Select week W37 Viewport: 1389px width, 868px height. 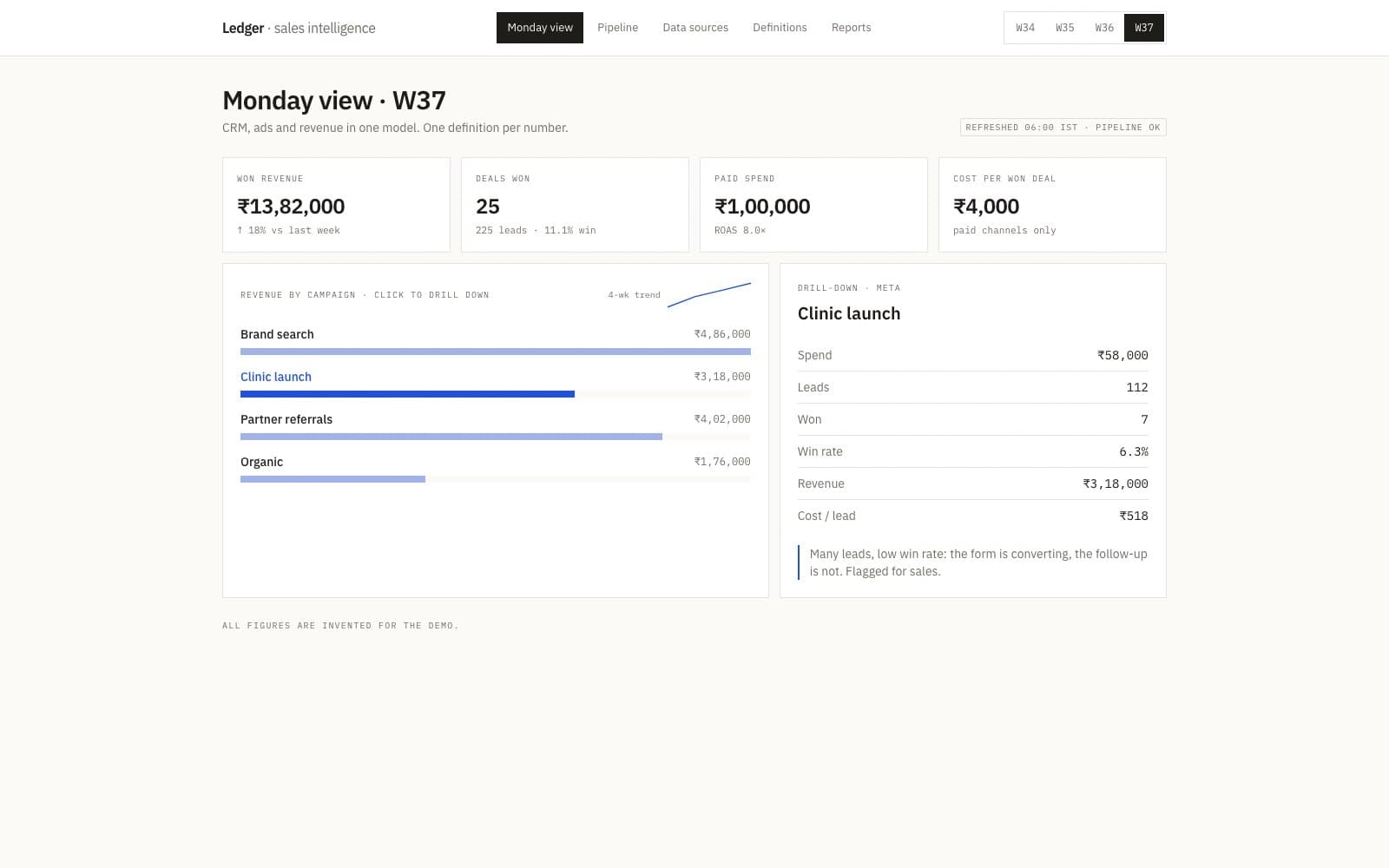tap(1144, 28)
